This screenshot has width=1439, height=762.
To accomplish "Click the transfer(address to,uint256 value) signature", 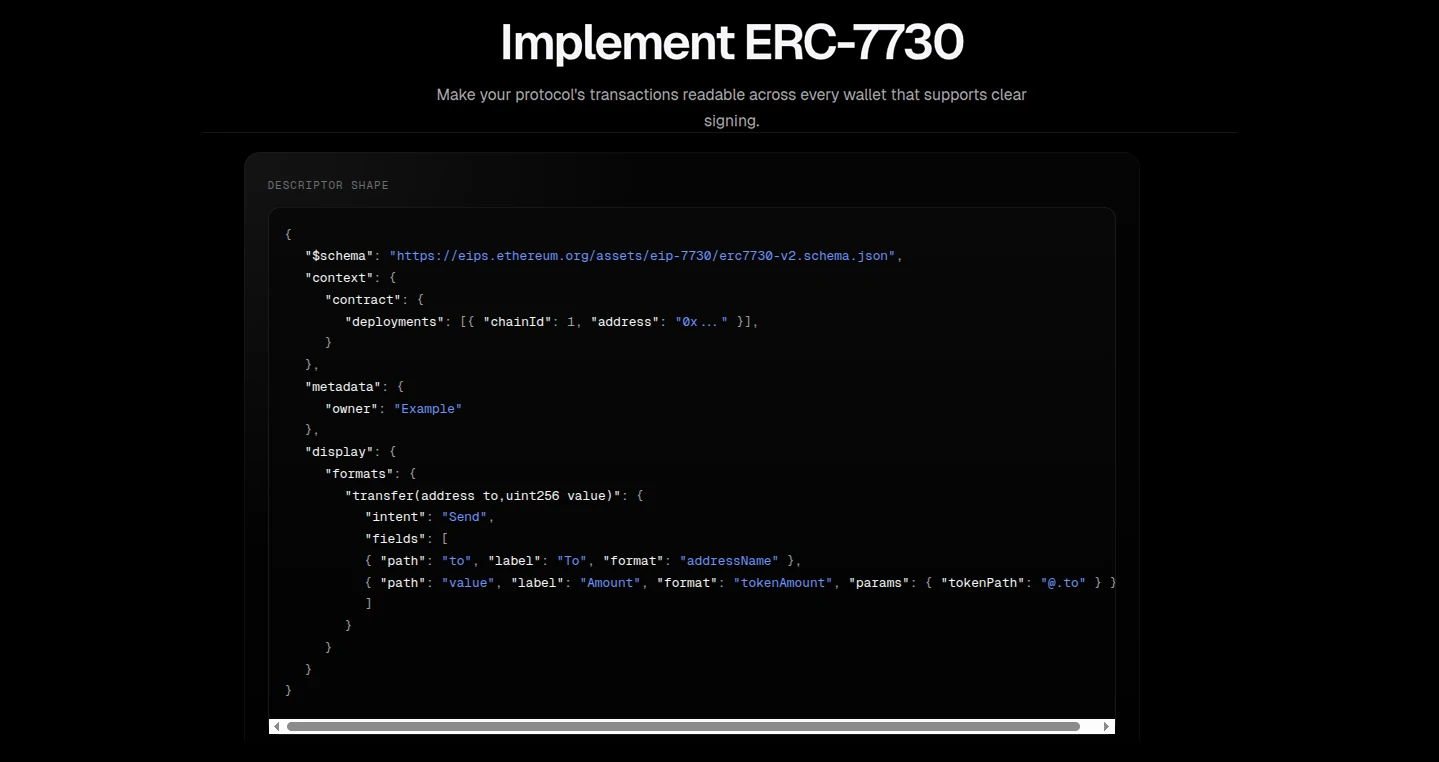I will click(x=482, y=495).
